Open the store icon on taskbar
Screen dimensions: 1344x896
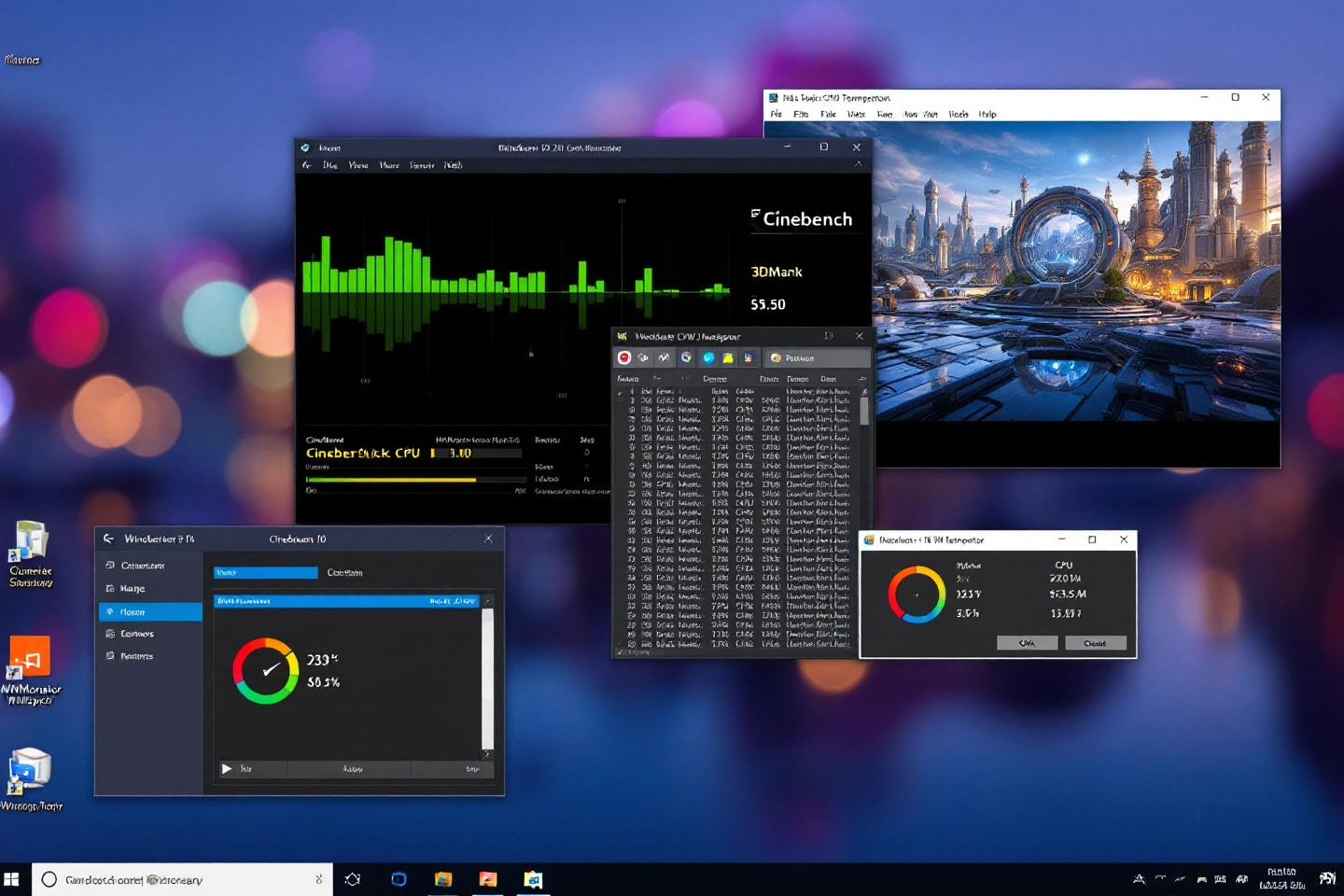(x=533, y=879)
